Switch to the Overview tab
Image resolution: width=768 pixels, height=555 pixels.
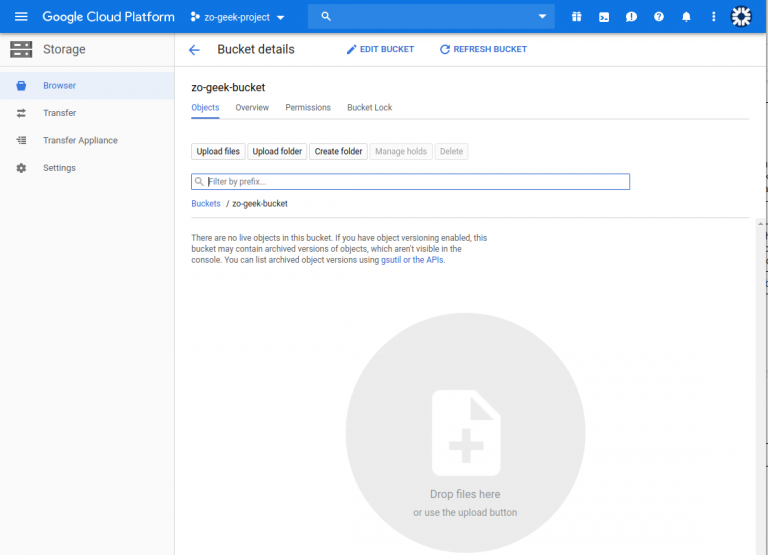[x=252, y=108]
